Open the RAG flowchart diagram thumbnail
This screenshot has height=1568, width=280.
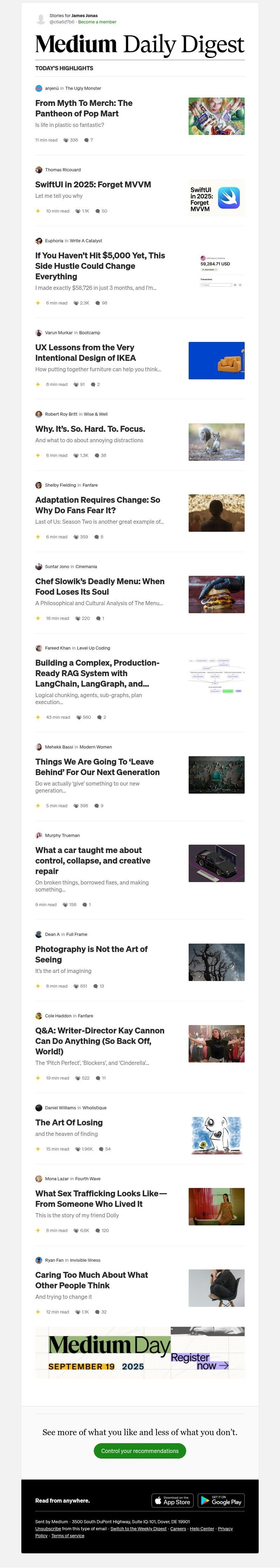tap(217, 676)
